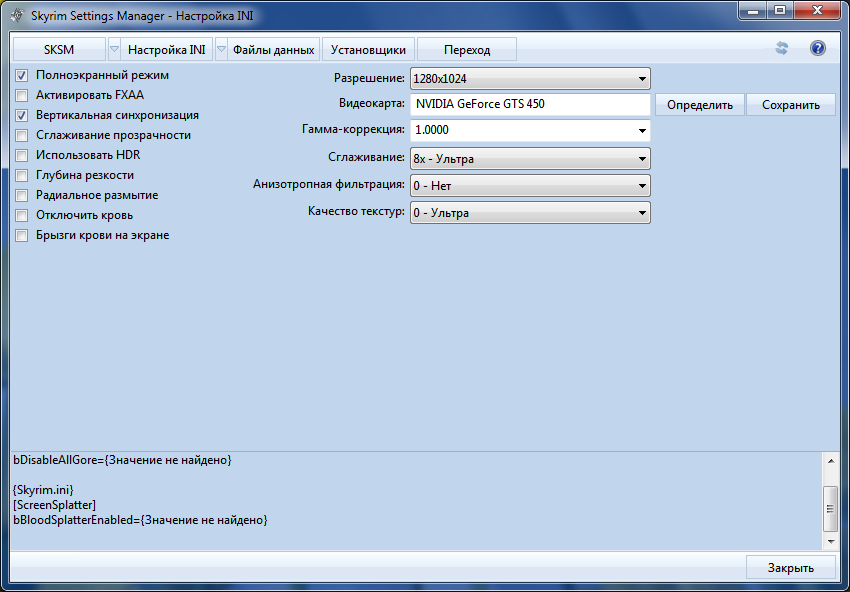The image size is (850, 592).
Task: Click scroll down arrow in log panel
Action: (829, 540)
